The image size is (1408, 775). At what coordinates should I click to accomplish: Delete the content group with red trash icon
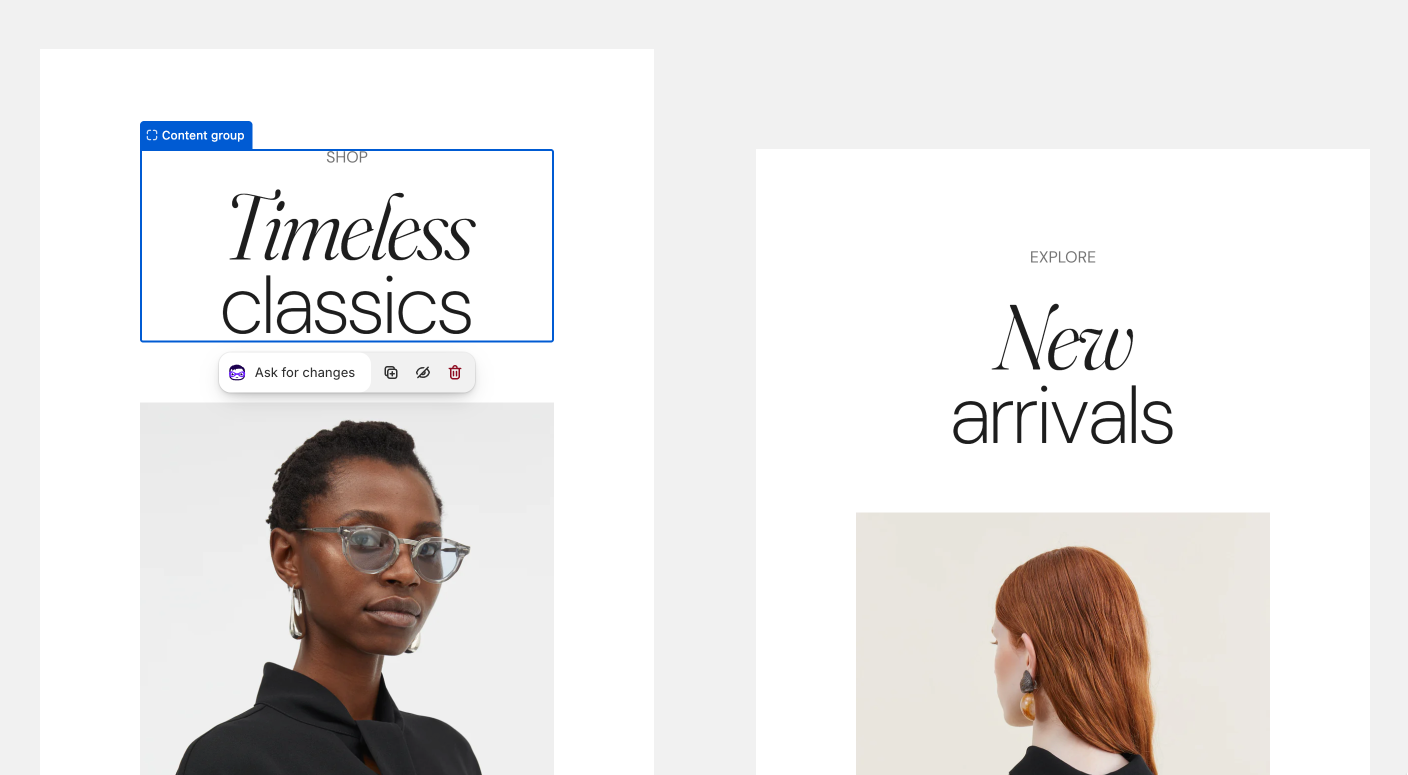(455, 372)
